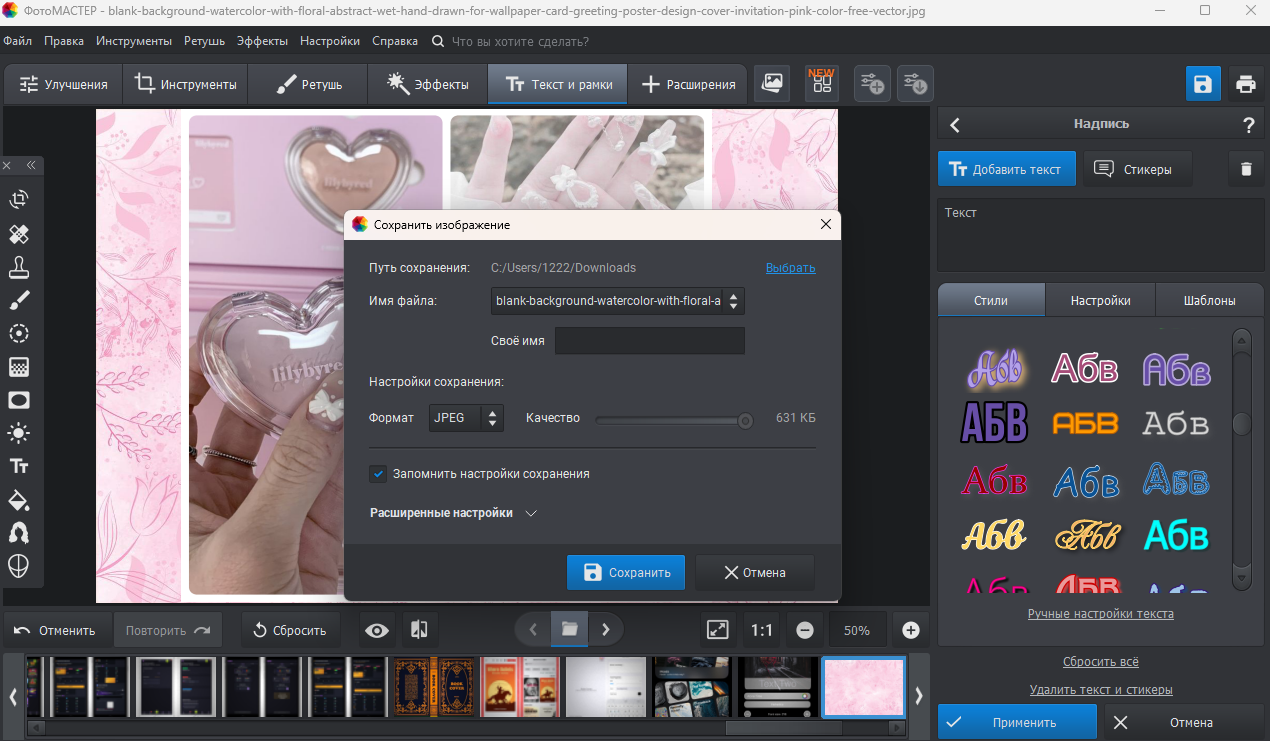
Task: Click the blue Сохранить button
Action: pyautogui.click(x=626, y=573)
